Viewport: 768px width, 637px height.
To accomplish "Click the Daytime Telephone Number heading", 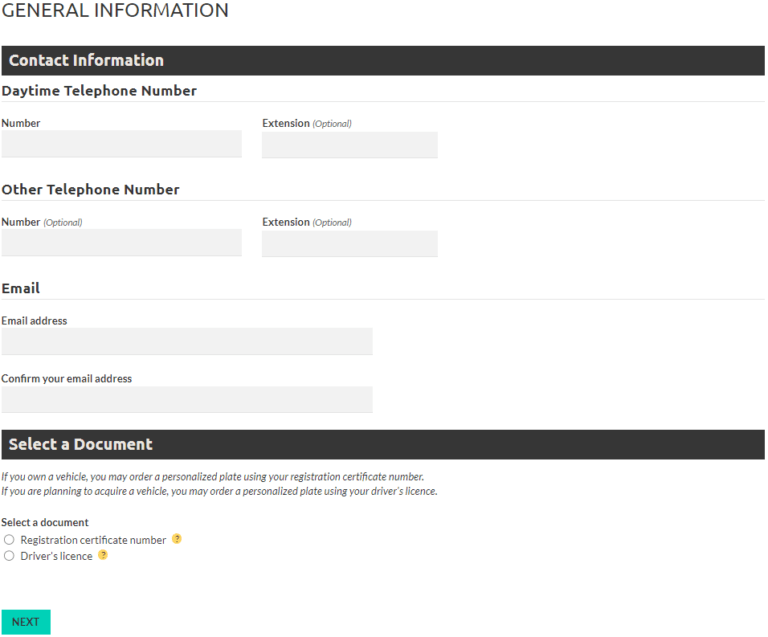I will (x=99, y=91).
